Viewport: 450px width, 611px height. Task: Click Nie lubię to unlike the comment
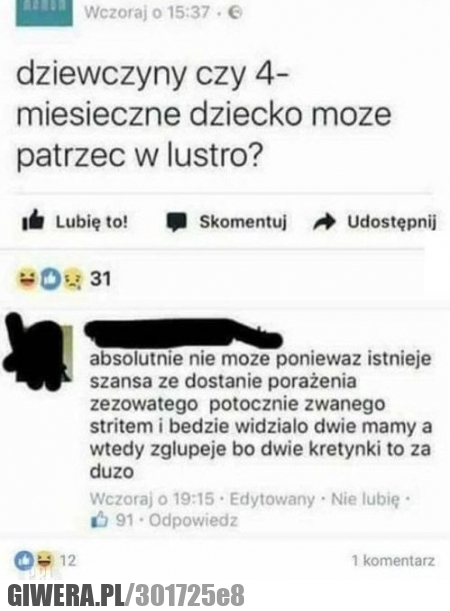[365, 499]
